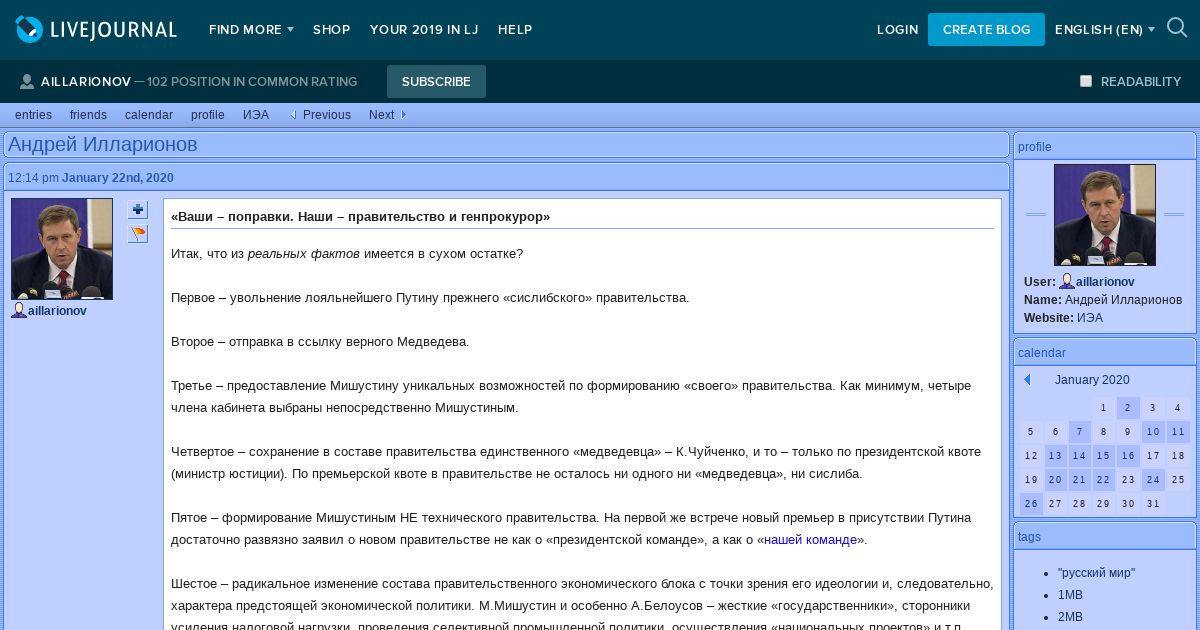The width and height of the screenshot is (1200, 630).
Task: Go to previous month in calendar
Action: point(1027,380)
